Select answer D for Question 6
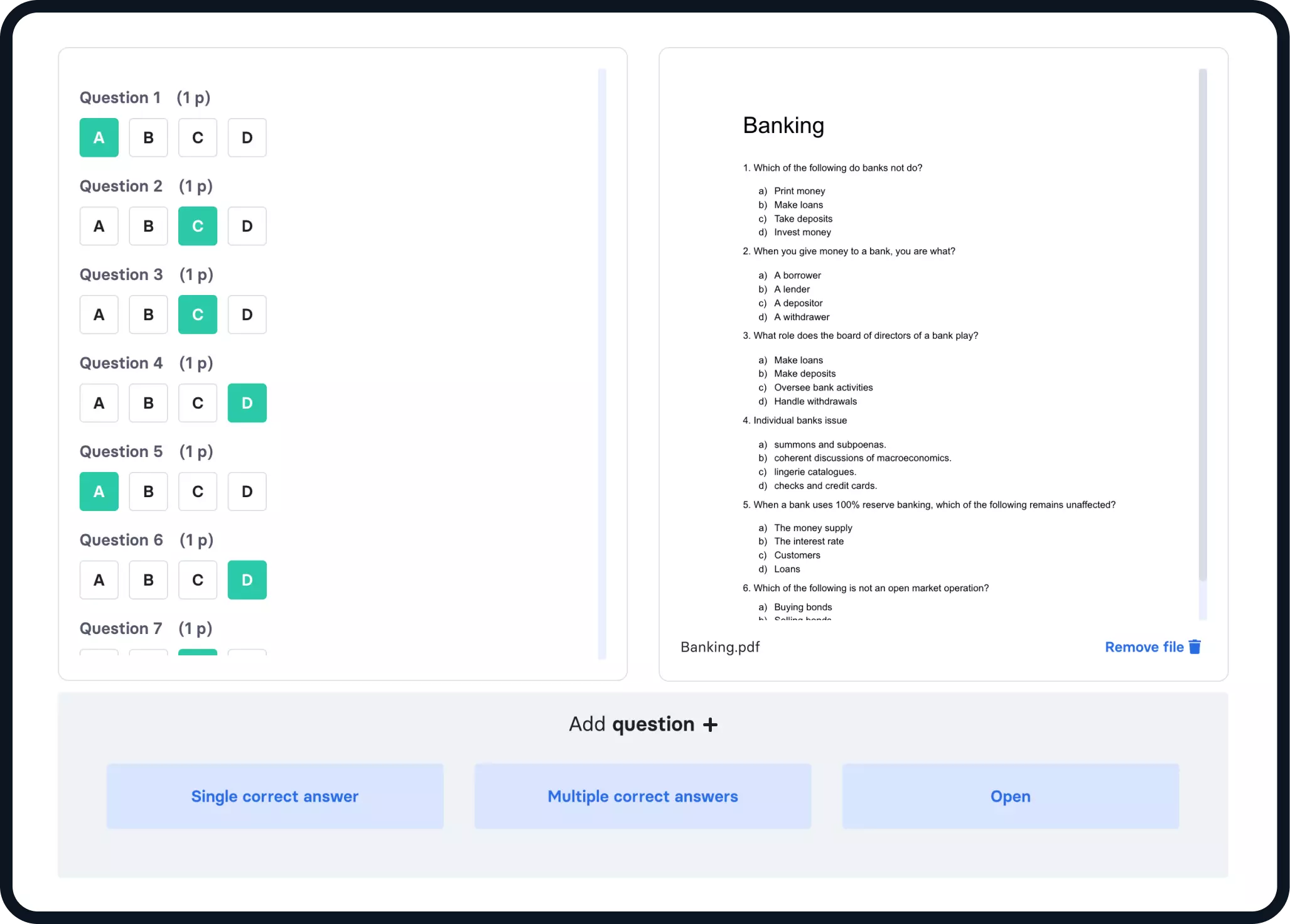 tap(247, 580)
